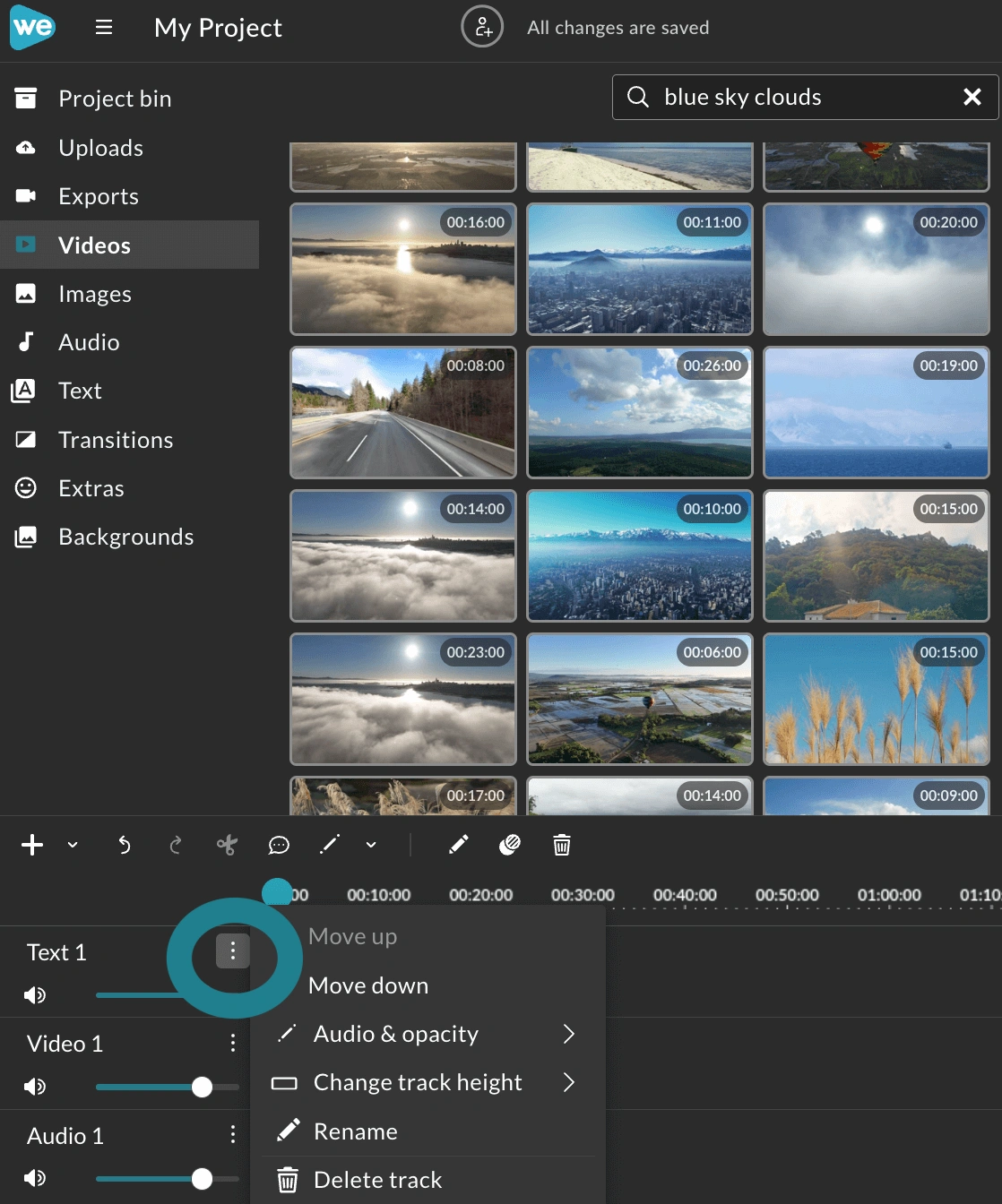The height and width of the screenshot is (1204, 1002).
Task: Select the 00:10:00 aerial city clip
Action: (640, 555)
